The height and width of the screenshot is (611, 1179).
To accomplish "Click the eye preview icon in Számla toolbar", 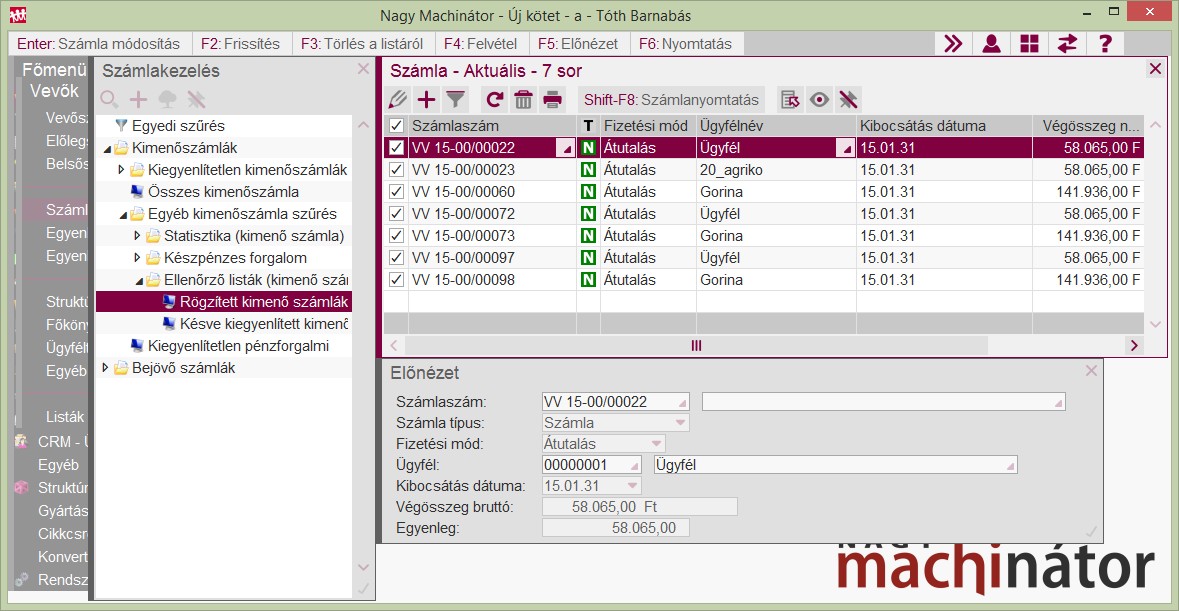I will 820,99.
